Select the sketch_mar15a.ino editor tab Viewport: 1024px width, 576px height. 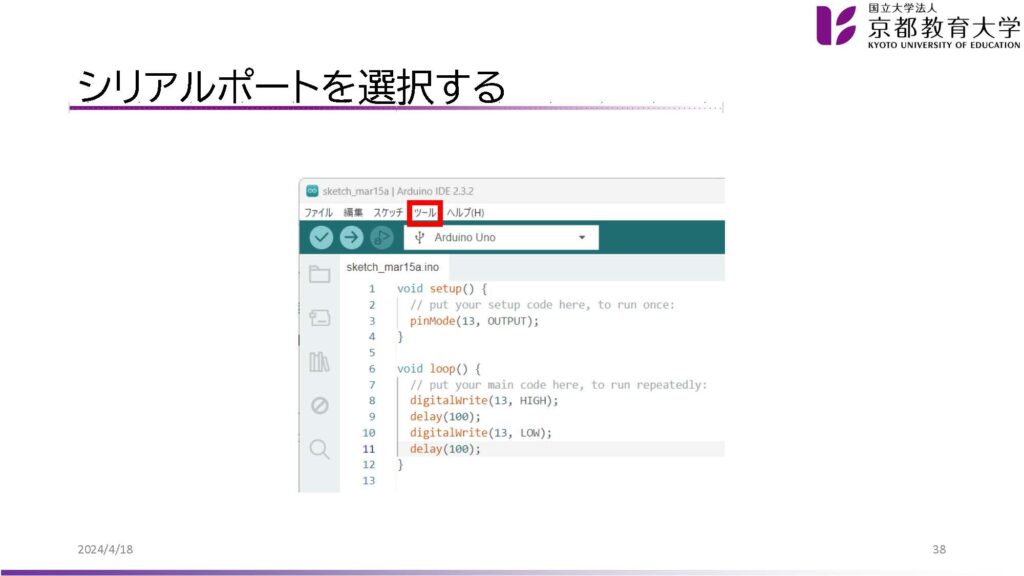[x=392, y=268]
